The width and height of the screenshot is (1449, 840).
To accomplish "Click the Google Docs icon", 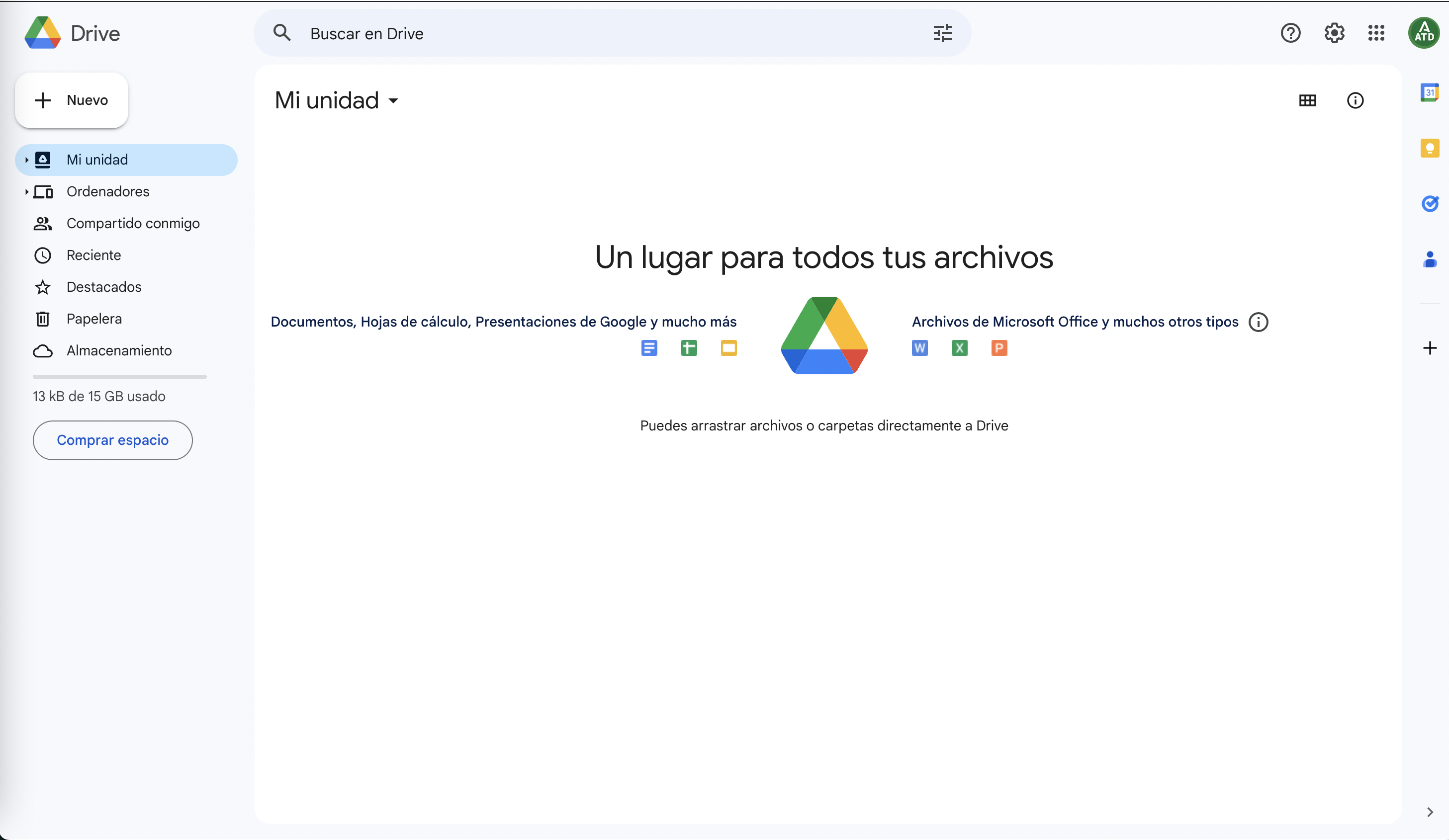I will tap(649, 348).
